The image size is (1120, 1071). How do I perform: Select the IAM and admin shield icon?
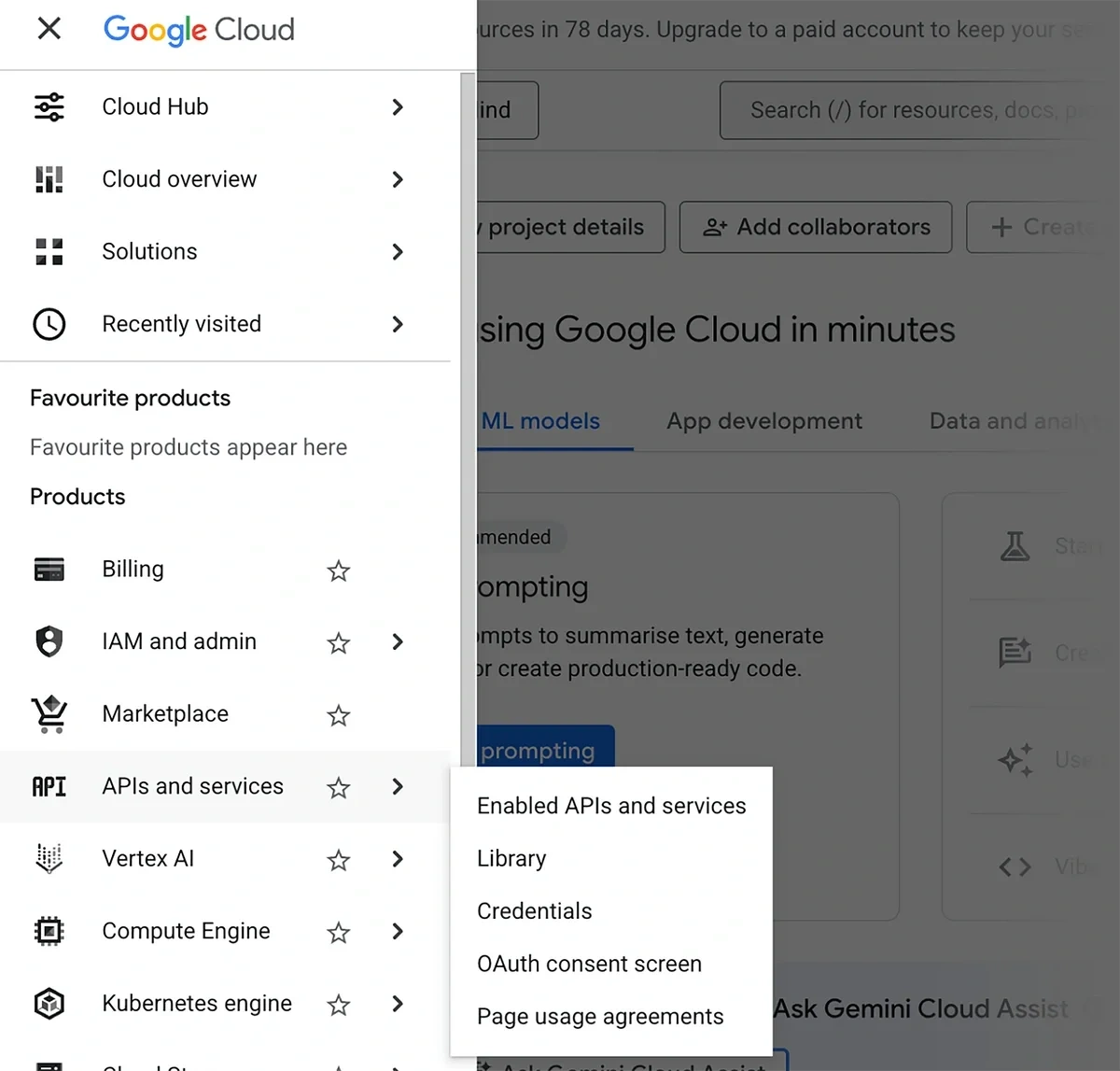click(49, 641)
